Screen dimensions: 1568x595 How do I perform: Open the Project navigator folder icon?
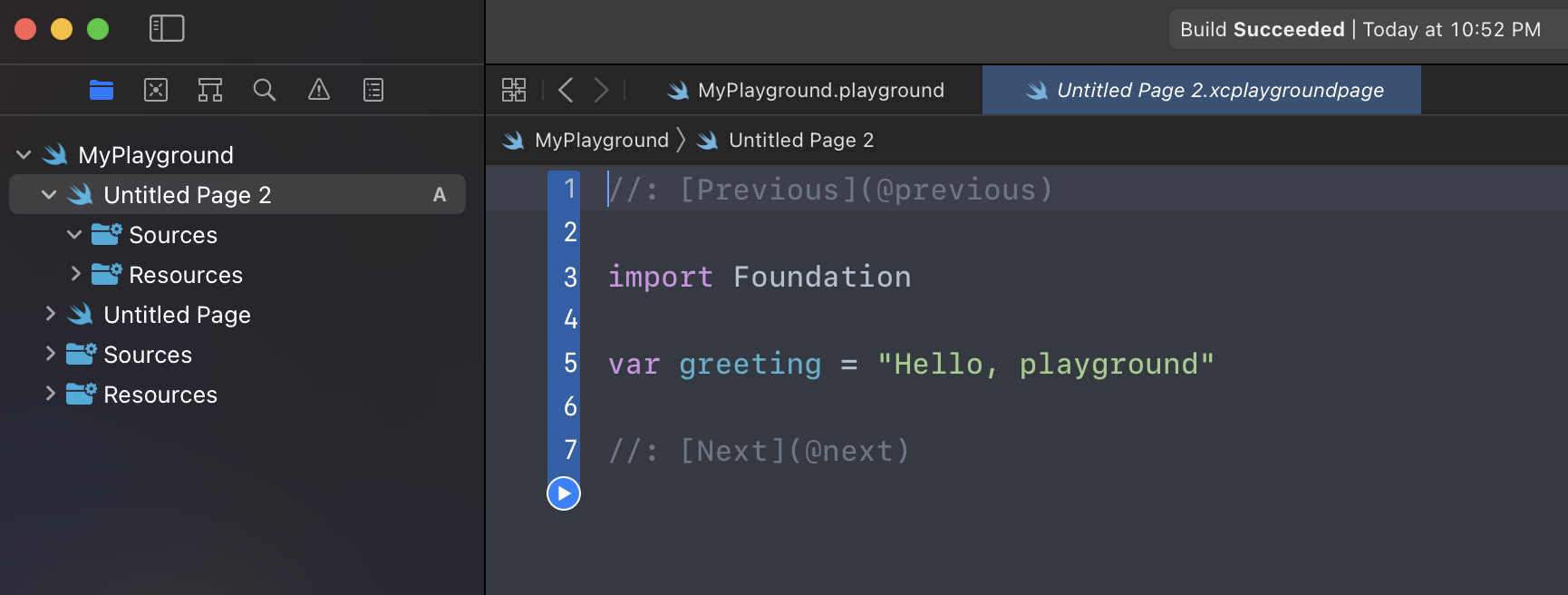[102, 90]
